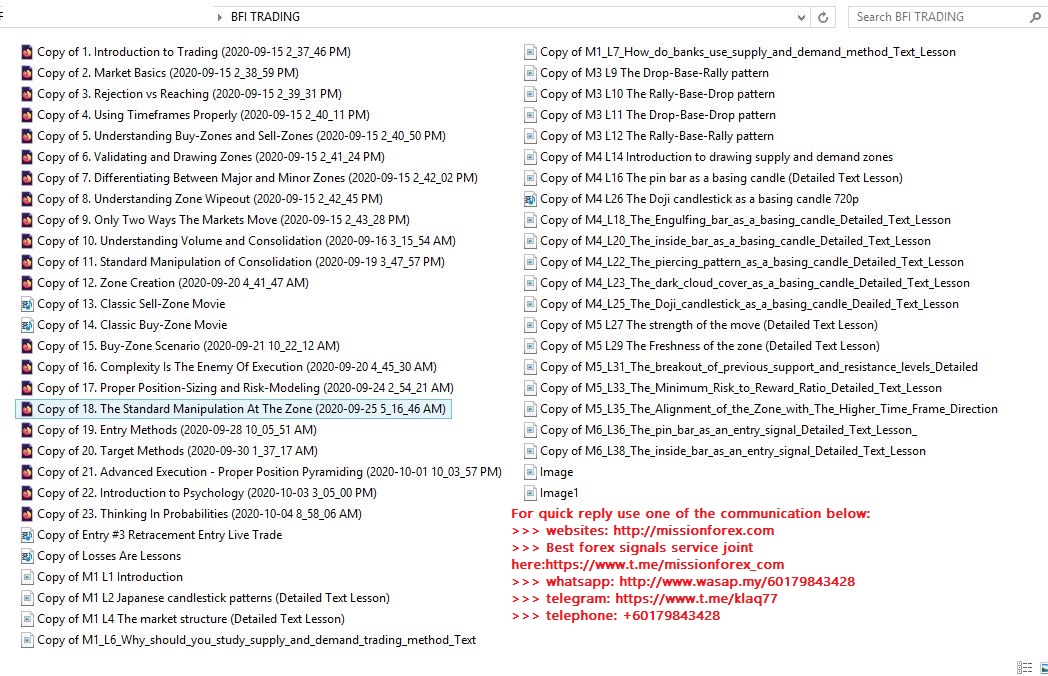Click the icon next to 'Copy of 3. Rejection vs Reaching'
Viewport: 1048px width, 676px height.
pos(27,94)
